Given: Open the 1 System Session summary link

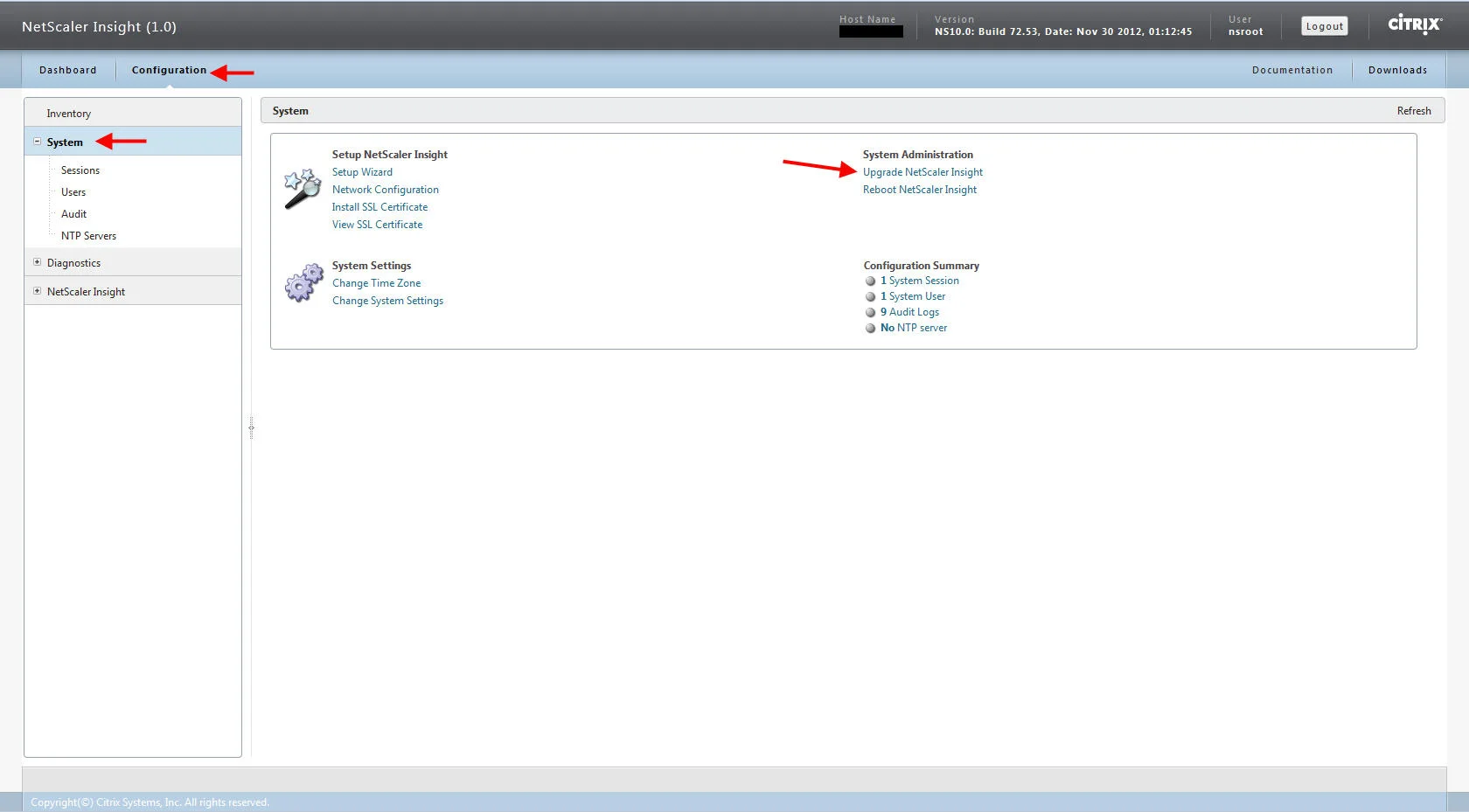Looking at the screenshot, I should coord(920,281).
